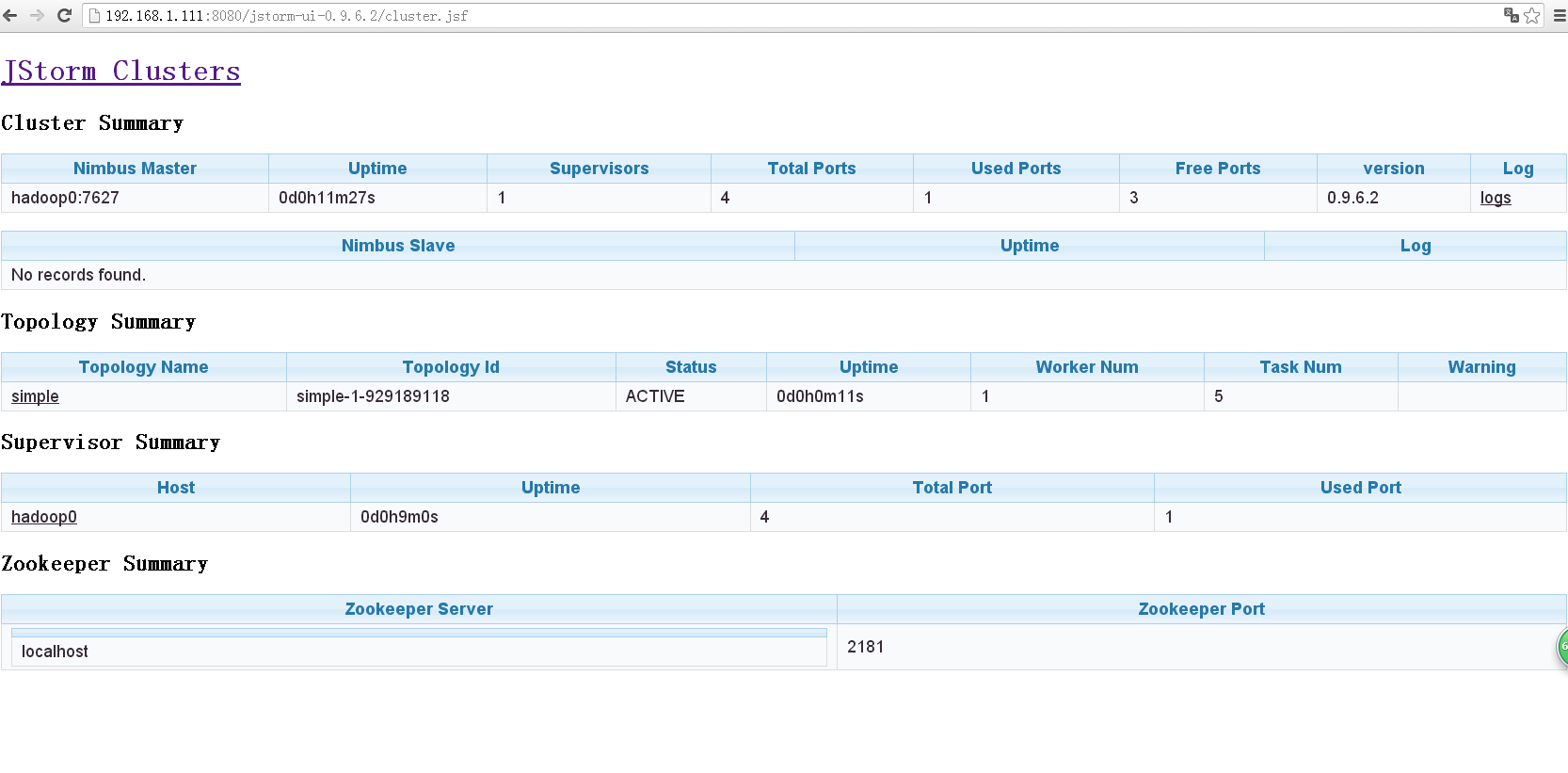Select the localhost zookeeper server cell

(x=419, y=652)
